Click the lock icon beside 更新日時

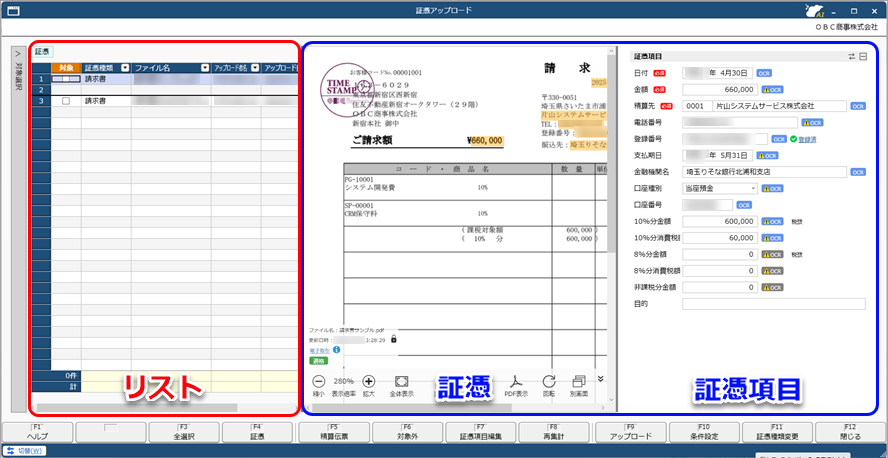[394, 340]
